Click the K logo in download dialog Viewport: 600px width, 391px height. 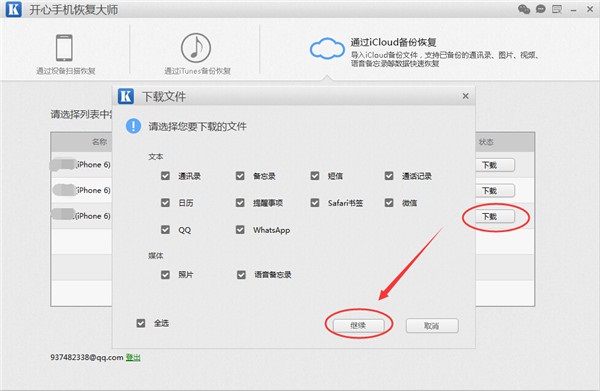pos(126,96)
